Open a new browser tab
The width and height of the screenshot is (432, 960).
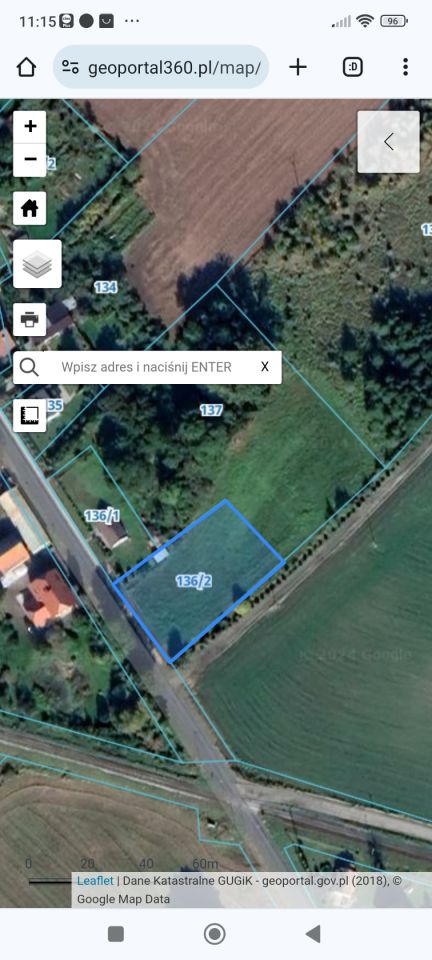297,67
